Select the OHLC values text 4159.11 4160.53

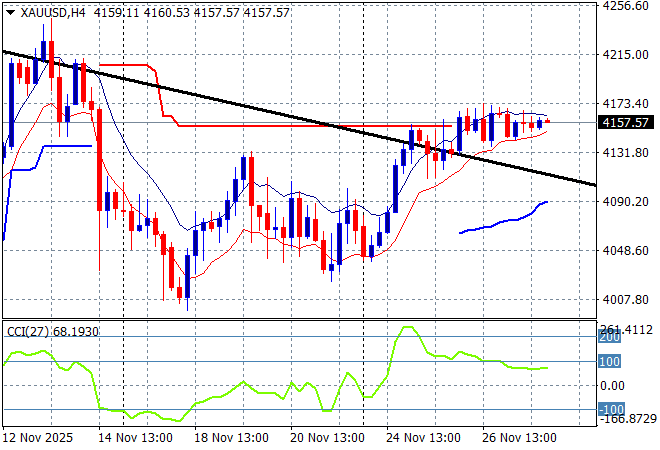point(142,13)
